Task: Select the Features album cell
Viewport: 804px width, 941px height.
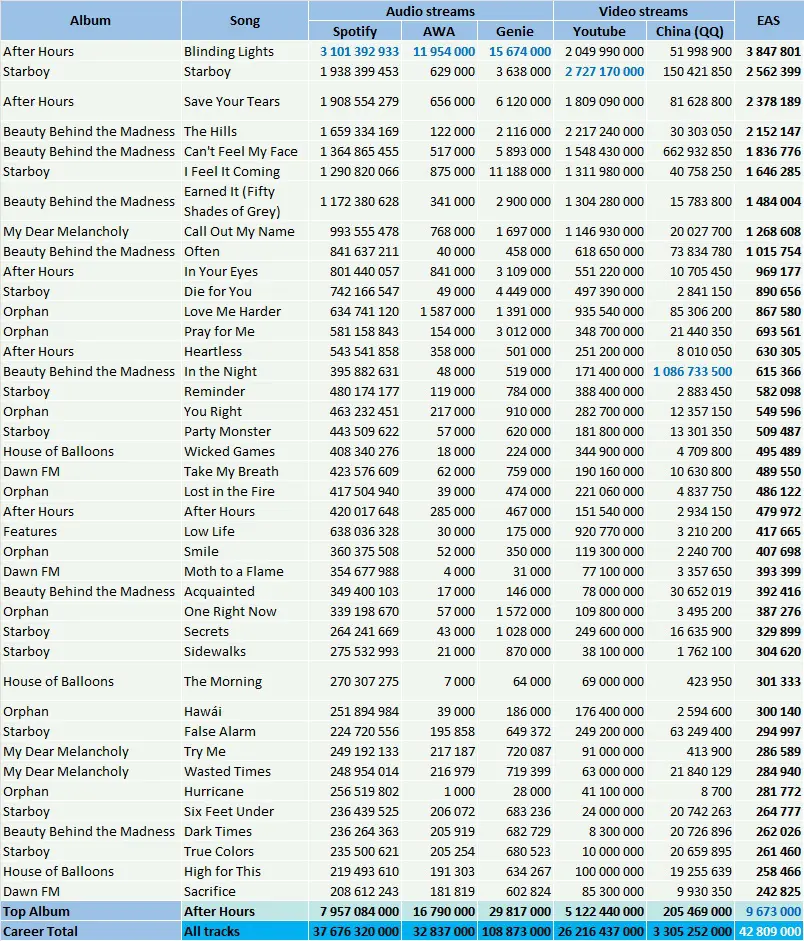Action: pyautogui.click(x=91, y=532)
